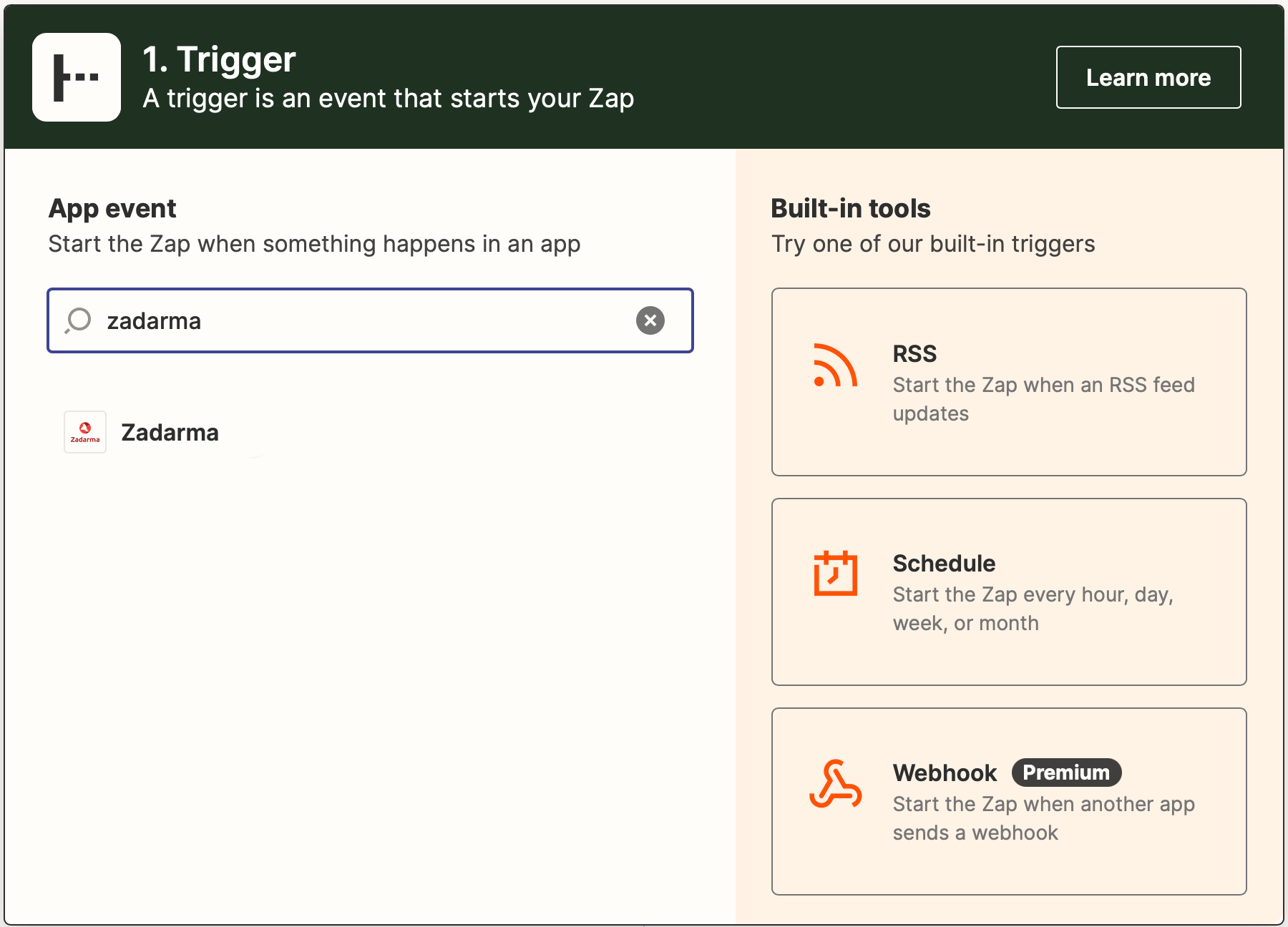This screenshot has width=1288, height=927.
Task: Pick the Schedule trigger title
Action: point(944,564)
